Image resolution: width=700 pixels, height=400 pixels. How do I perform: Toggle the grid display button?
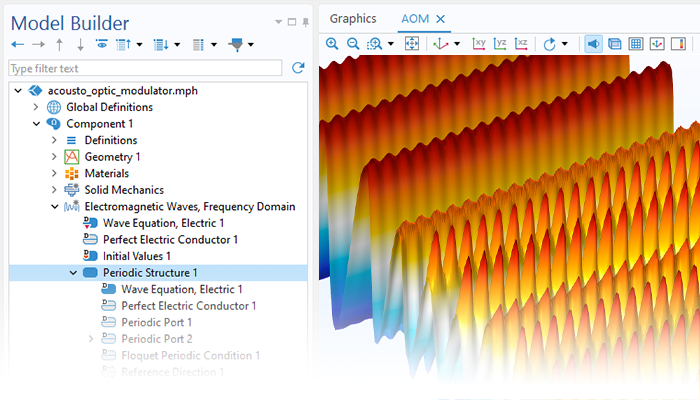click(636, 44)
